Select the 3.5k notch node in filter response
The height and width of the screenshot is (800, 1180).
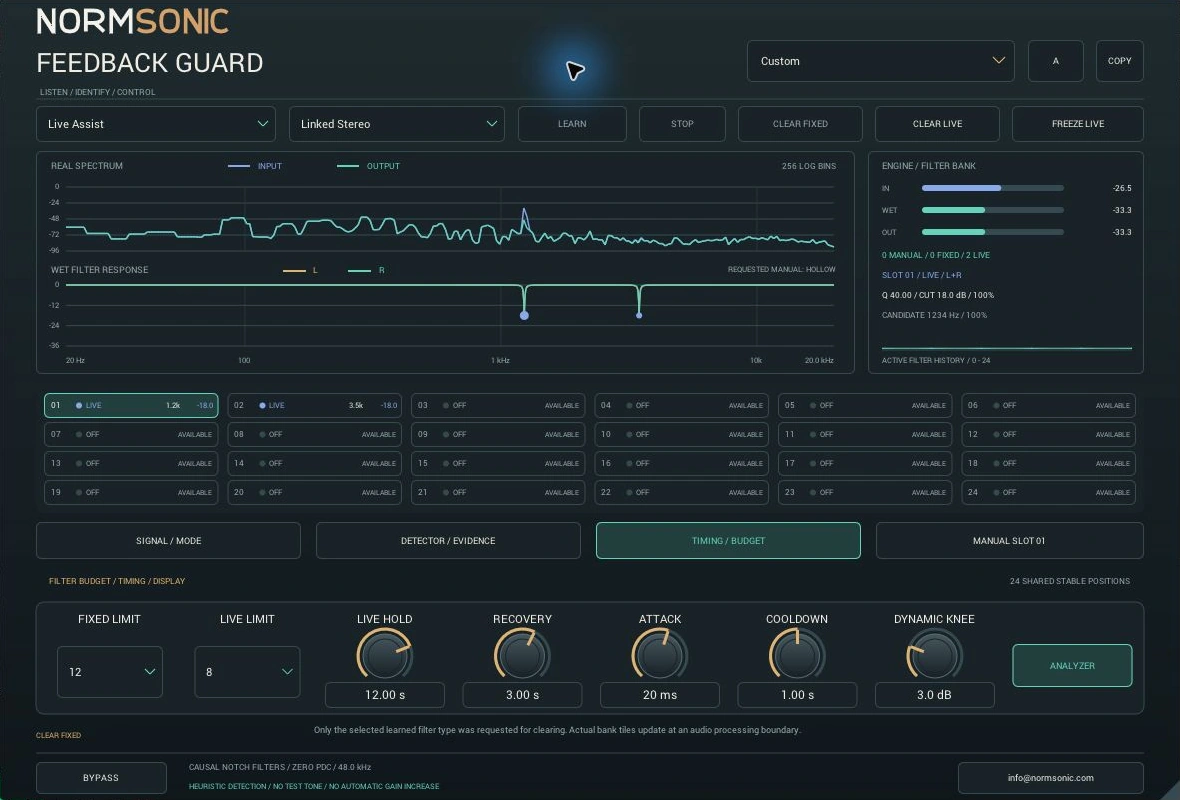click(x=639, y=315)
